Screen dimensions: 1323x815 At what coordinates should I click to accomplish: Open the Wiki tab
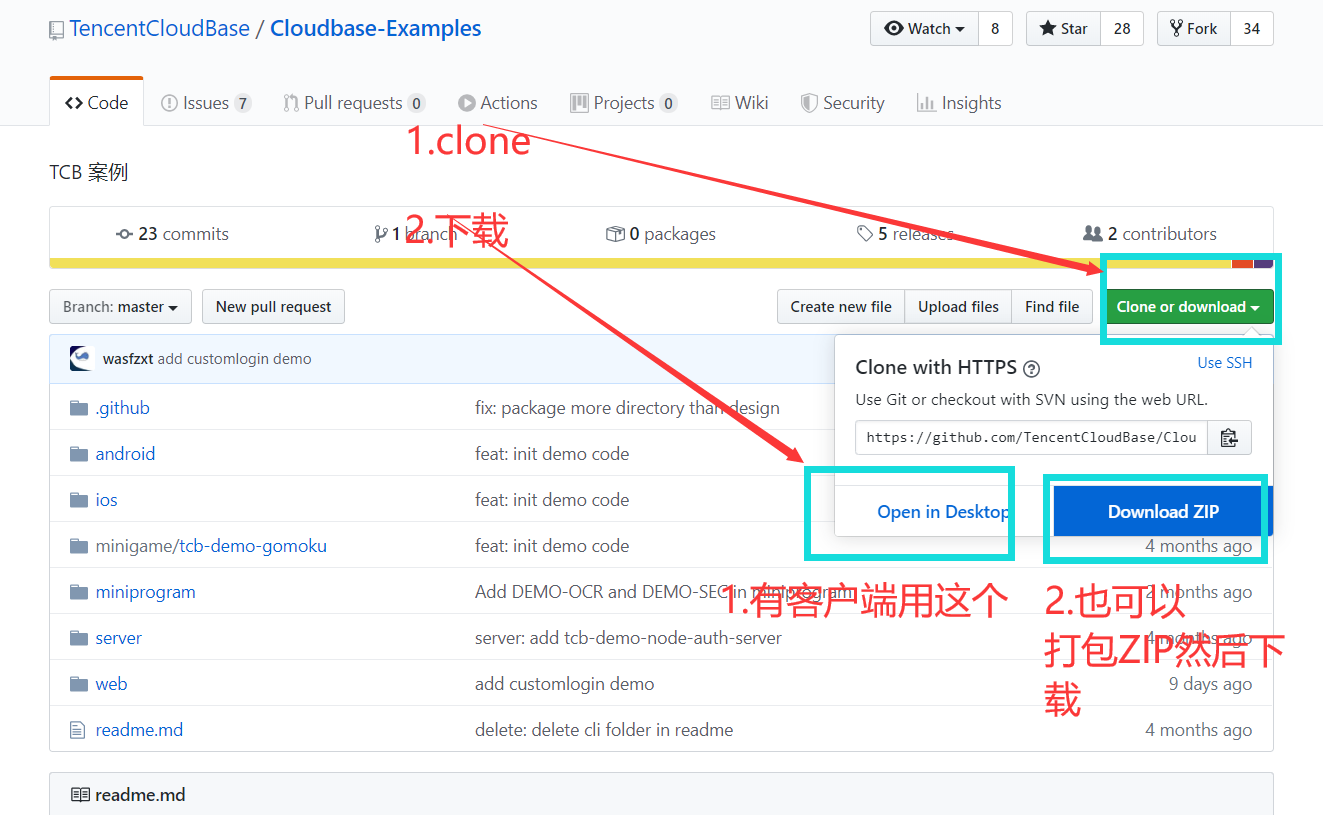click(x=740, y=102)
